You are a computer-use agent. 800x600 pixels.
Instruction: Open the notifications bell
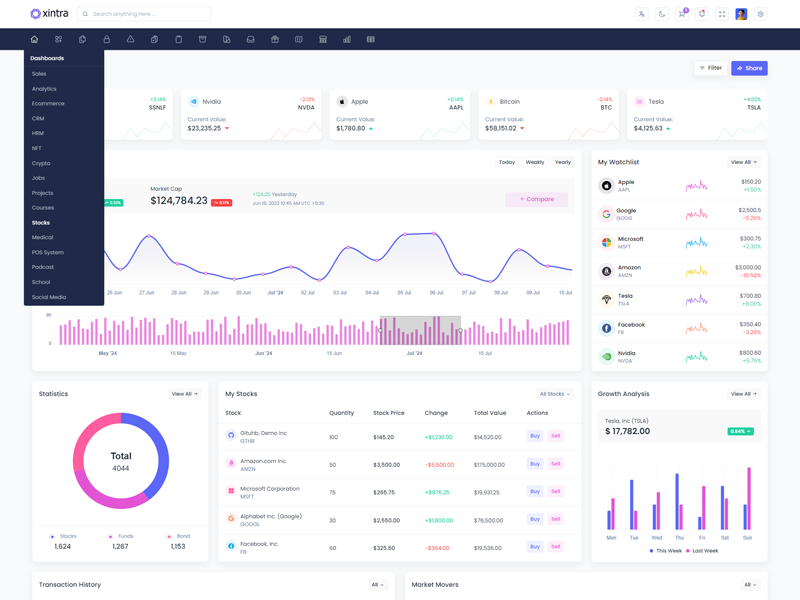(701, 14)
